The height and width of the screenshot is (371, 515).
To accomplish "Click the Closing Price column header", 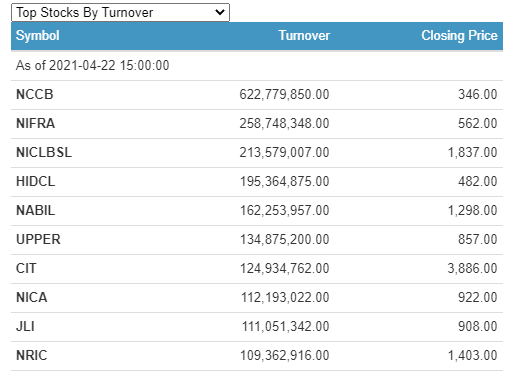I will pyautogui.click(x=459, y=36).
